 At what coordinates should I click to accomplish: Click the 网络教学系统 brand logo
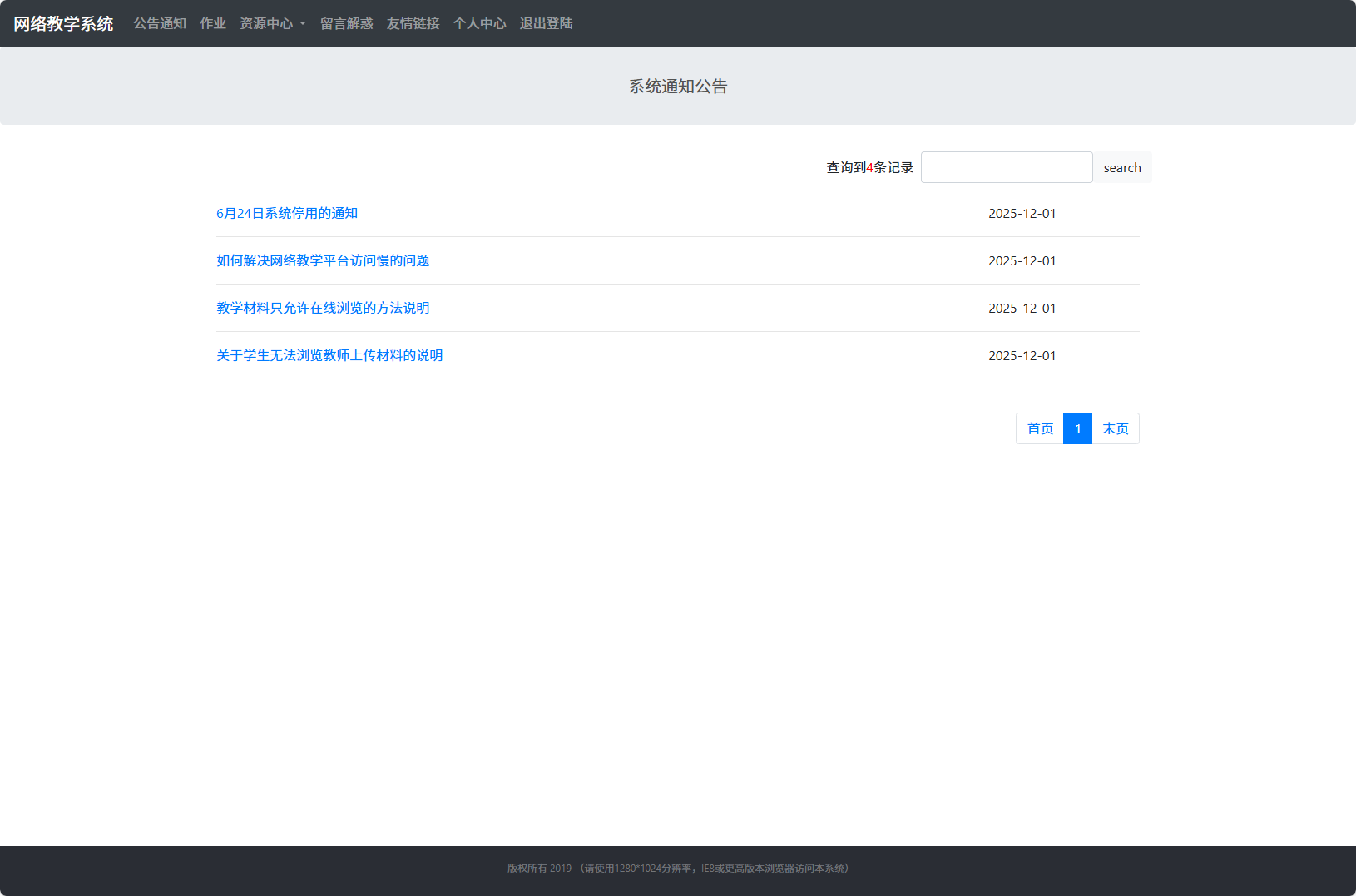[63, 23]
